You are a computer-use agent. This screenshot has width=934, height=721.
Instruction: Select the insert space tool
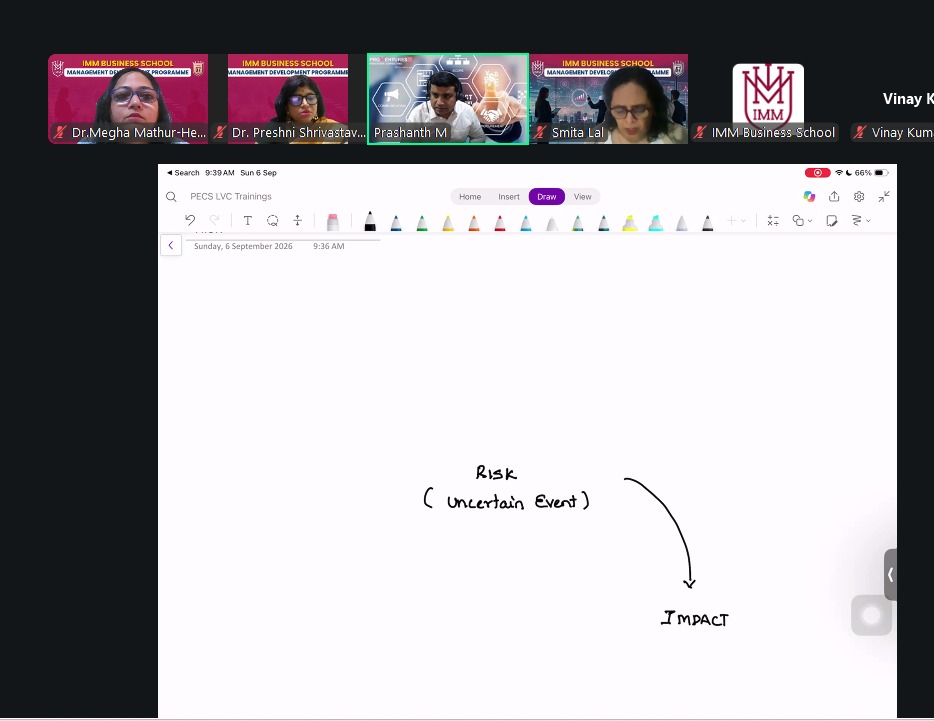click(x=297, y=220)
